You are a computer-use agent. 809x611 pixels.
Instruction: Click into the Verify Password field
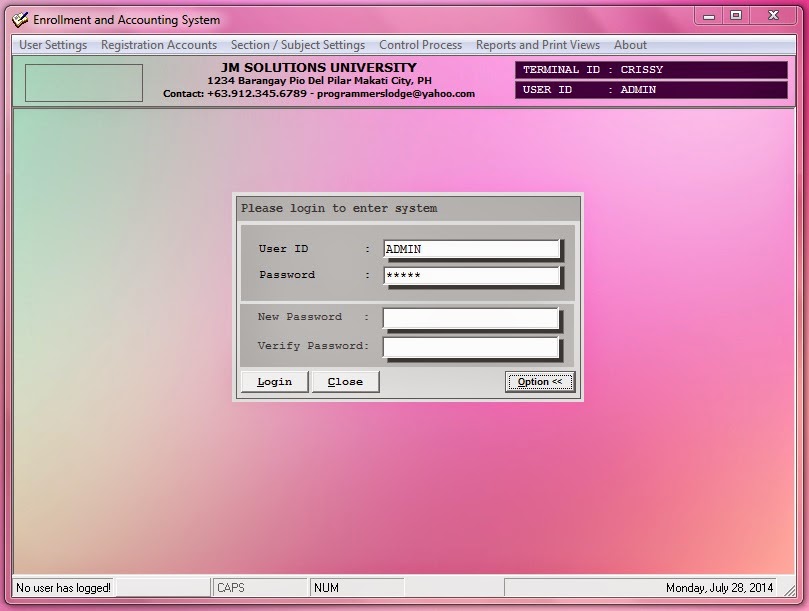click(471, 347)
